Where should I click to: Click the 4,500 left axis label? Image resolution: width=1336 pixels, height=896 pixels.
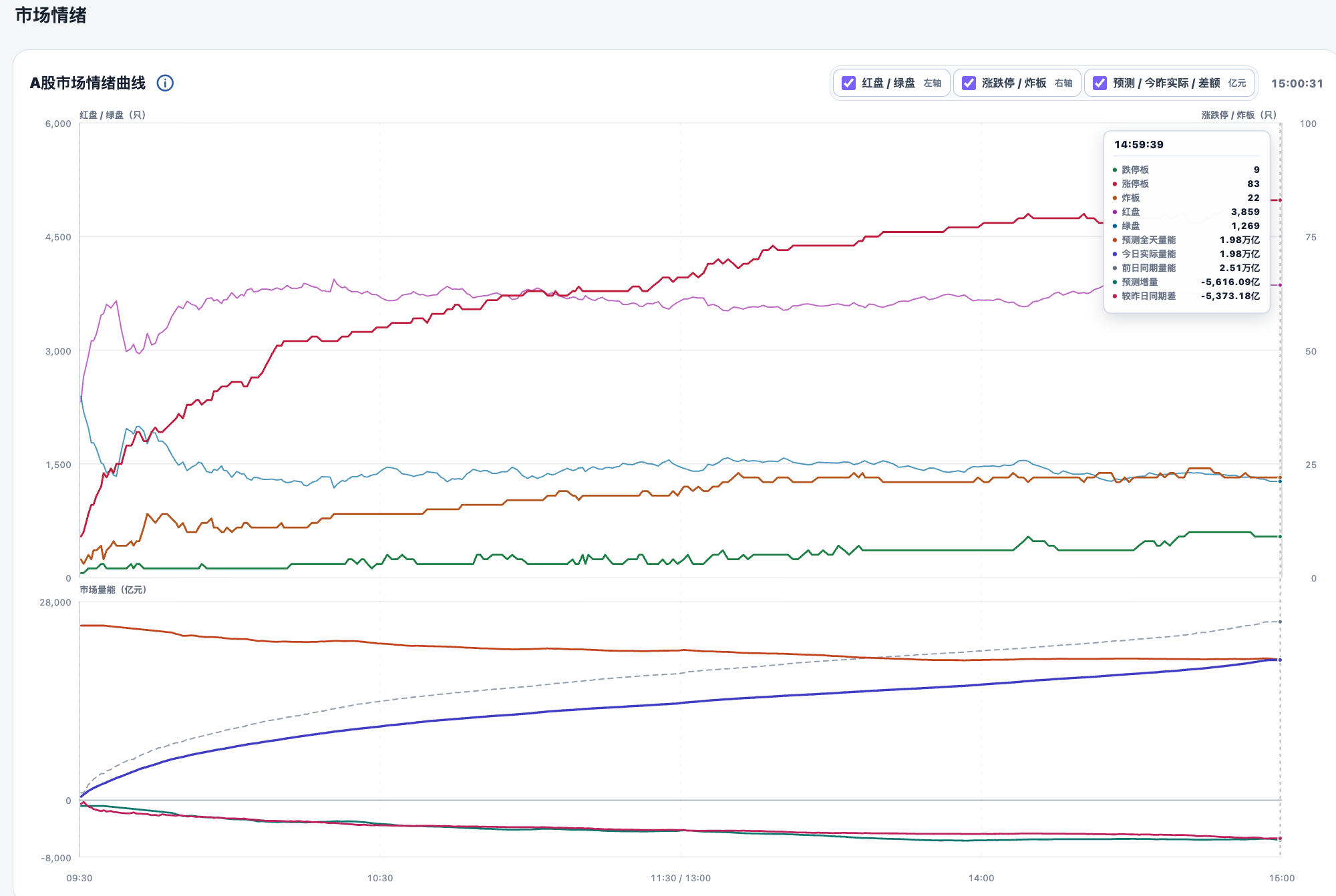click(x=58, y=237)
